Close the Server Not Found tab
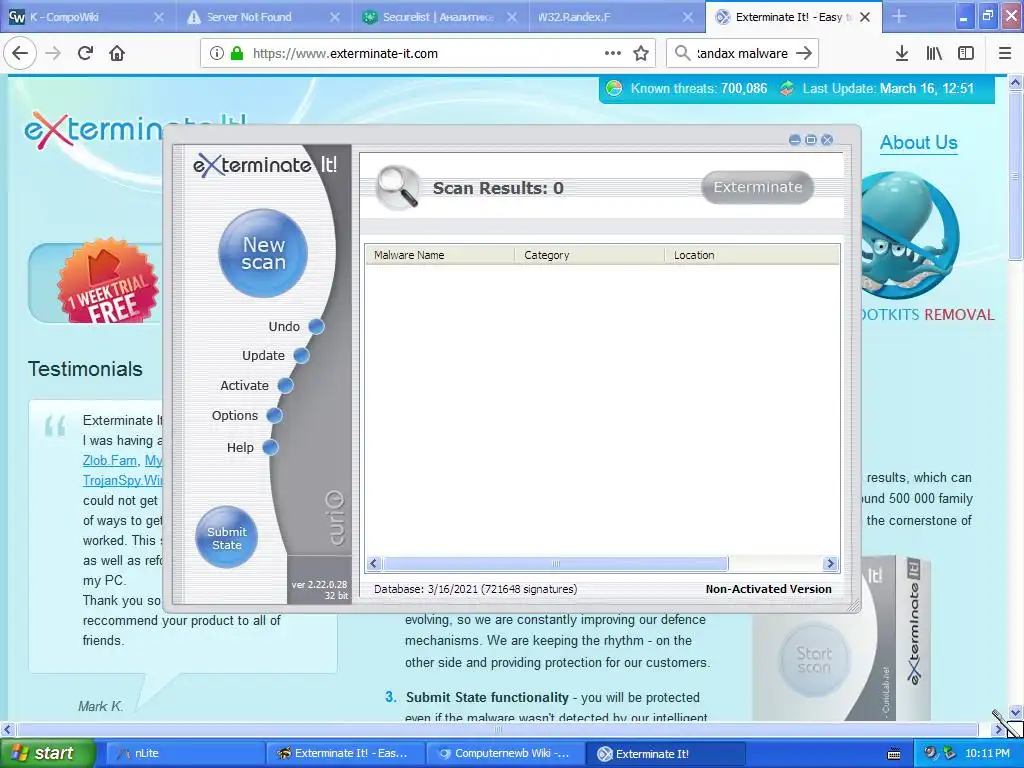 tap(335, 17)
